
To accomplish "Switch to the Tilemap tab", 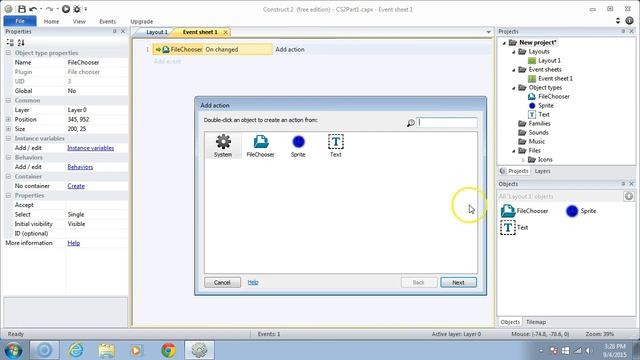I will (x=536, y=322).
